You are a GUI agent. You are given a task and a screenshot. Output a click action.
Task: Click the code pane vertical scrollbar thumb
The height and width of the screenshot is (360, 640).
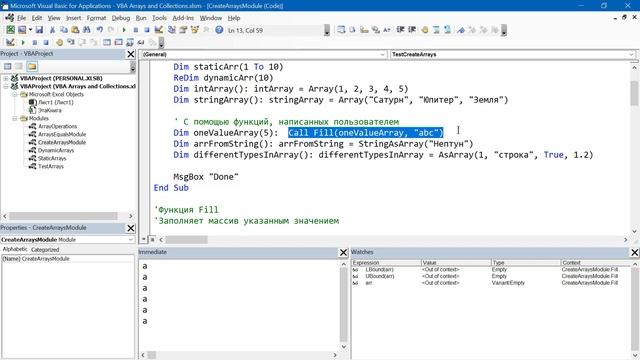tap(634, 93)
